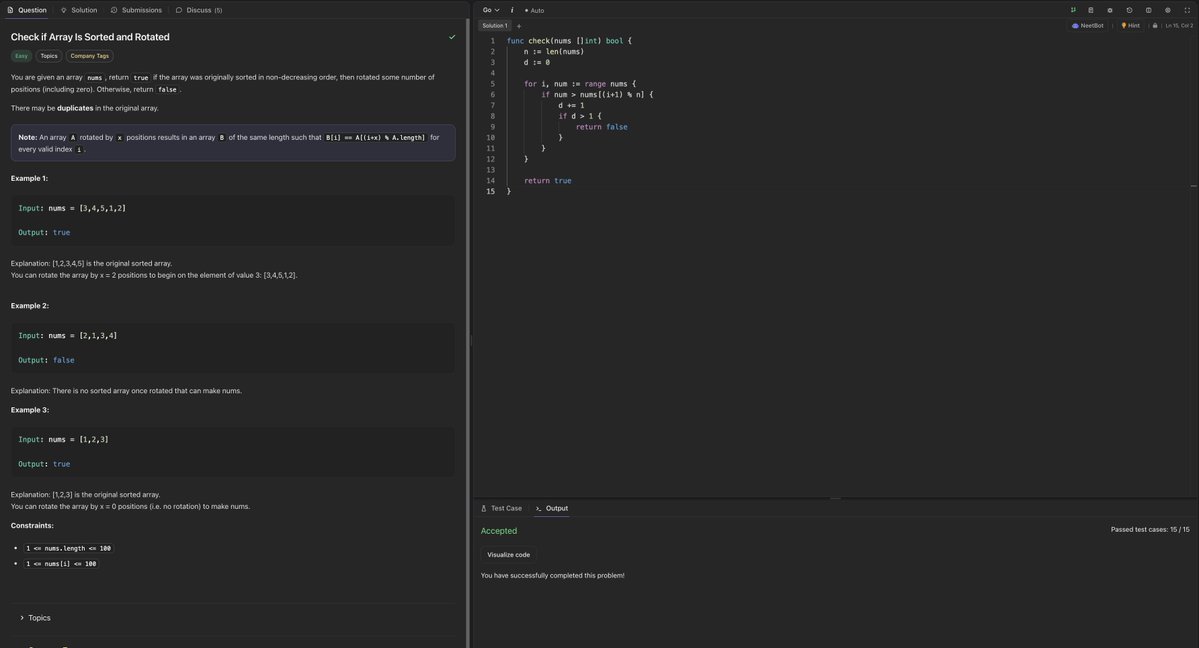Screen dimensions: 1199x648
Task: Show a Hint for the problem
Action: [x=1130, y=25]
